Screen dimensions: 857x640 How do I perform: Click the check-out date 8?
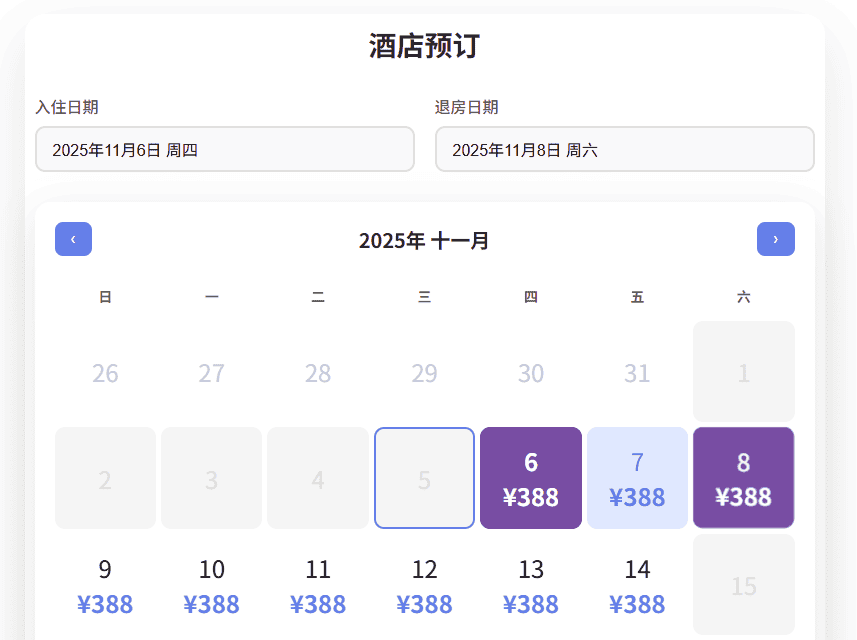point(743,477)
